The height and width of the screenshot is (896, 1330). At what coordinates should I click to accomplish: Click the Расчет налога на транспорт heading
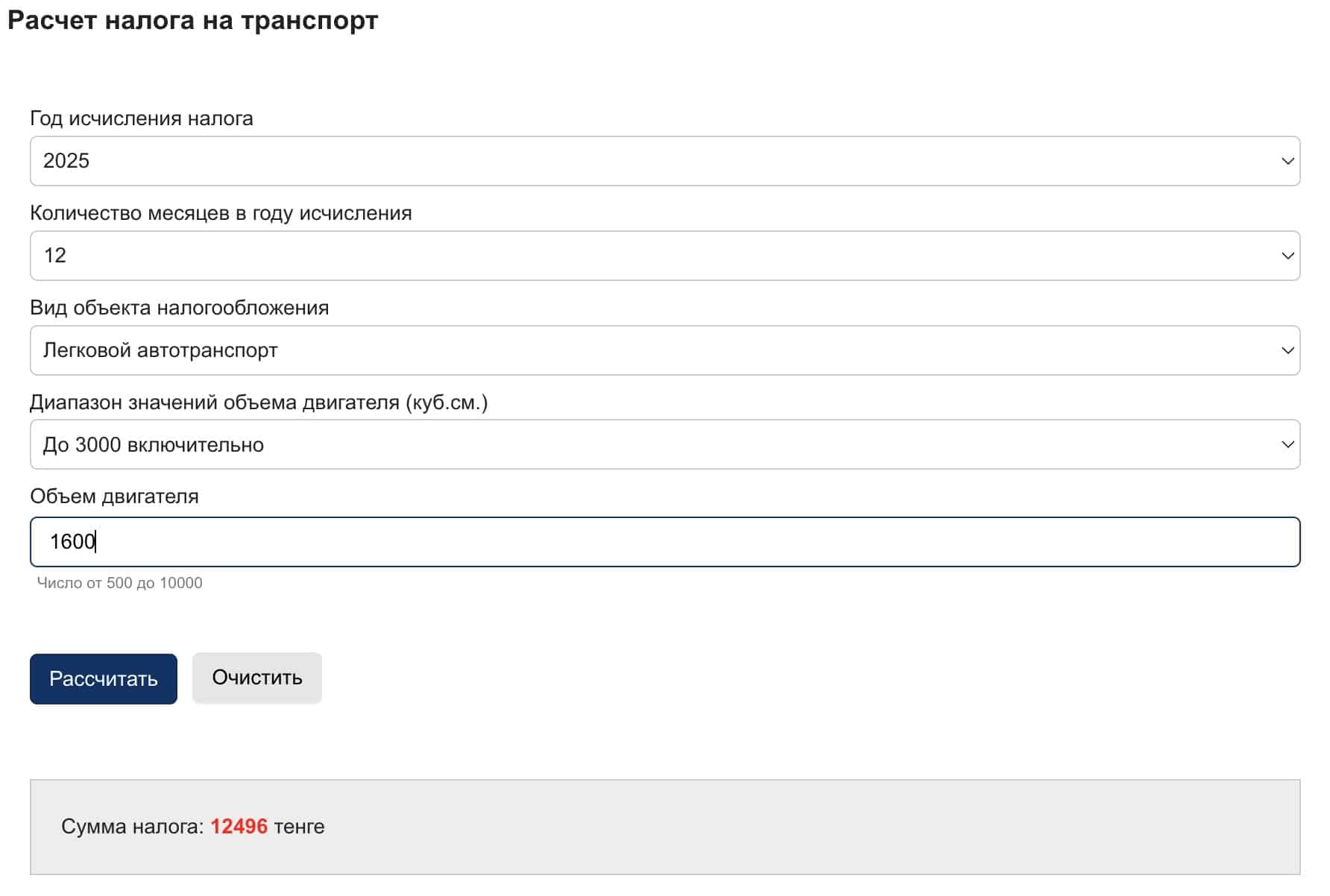(x=192, y=21)
